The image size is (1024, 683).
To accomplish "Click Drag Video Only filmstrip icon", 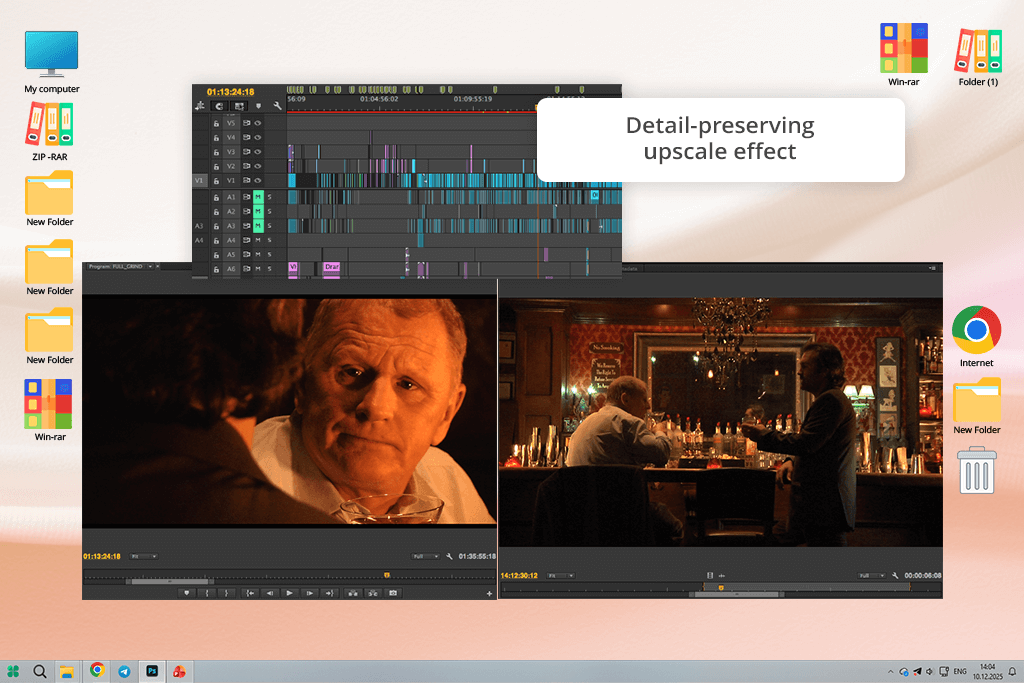I will (710, 575).
